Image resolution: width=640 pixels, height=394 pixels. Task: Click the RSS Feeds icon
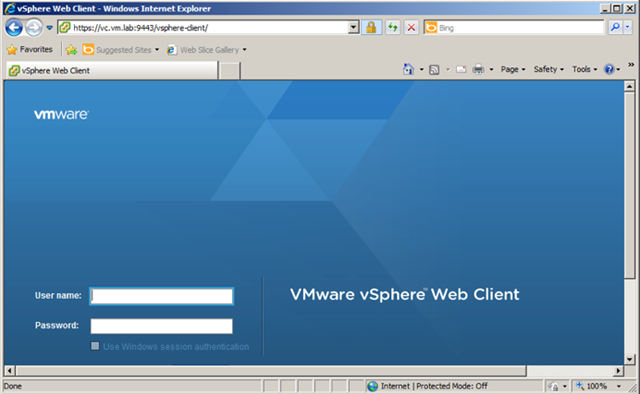434,70
